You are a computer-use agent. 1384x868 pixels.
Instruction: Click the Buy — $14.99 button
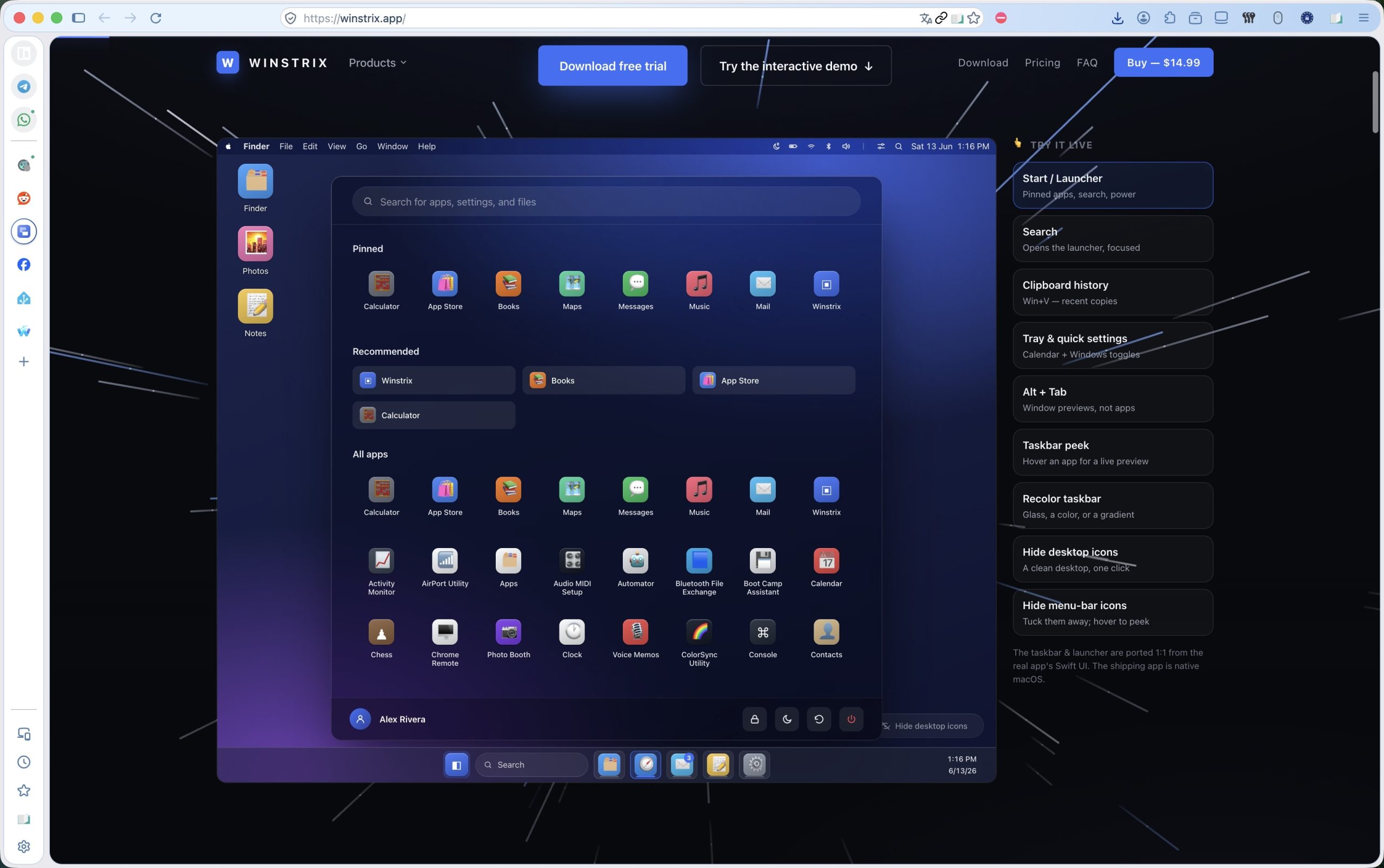tap(1163, 62)
